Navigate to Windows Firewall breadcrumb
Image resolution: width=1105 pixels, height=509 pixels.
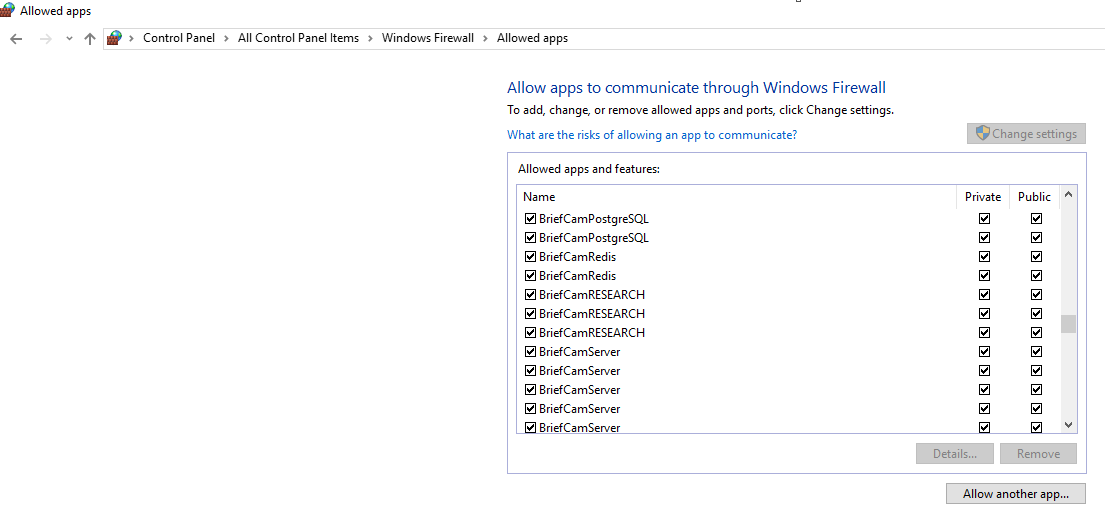click(428, 38)
